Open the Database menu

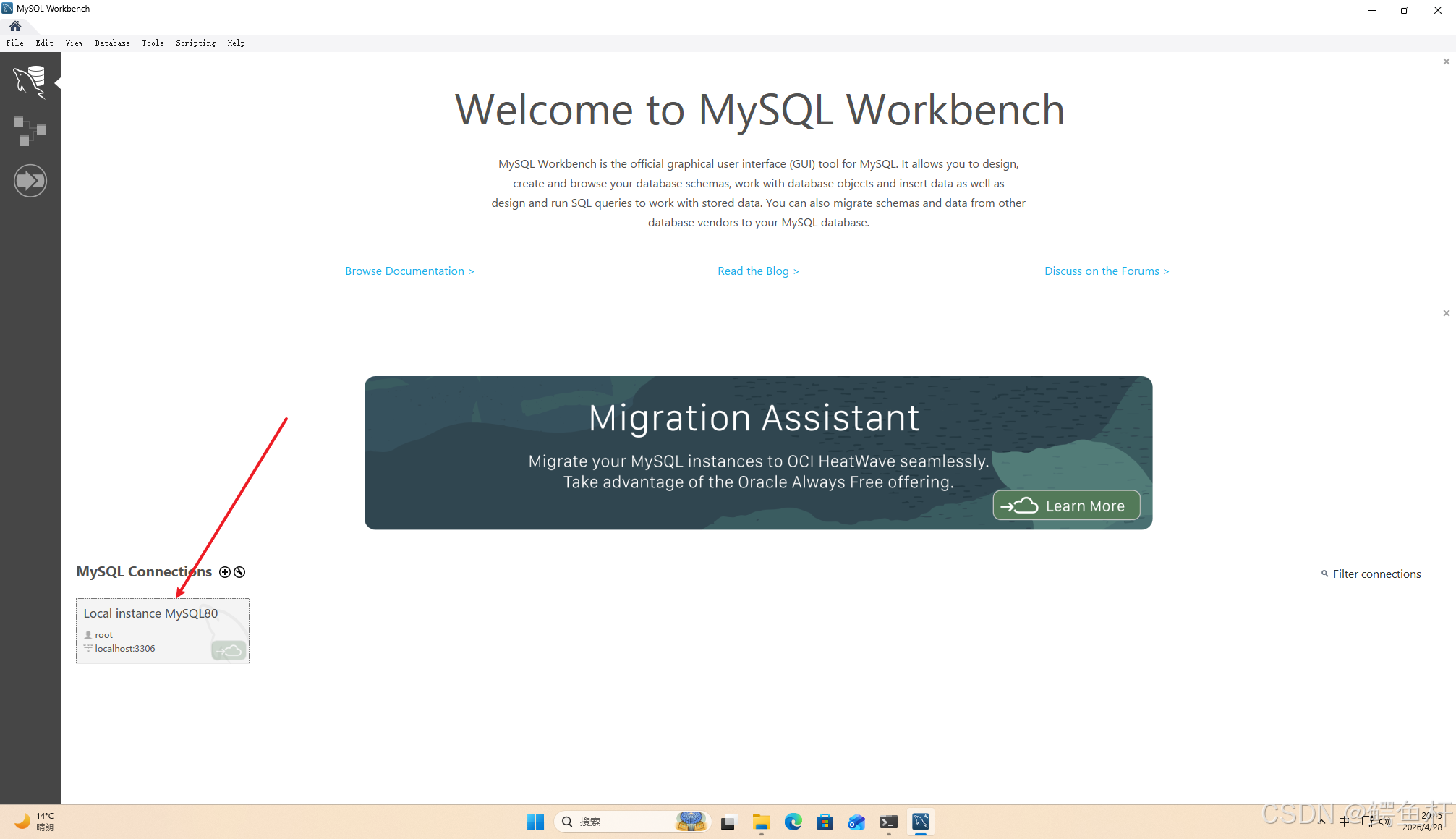click(113, 43)
